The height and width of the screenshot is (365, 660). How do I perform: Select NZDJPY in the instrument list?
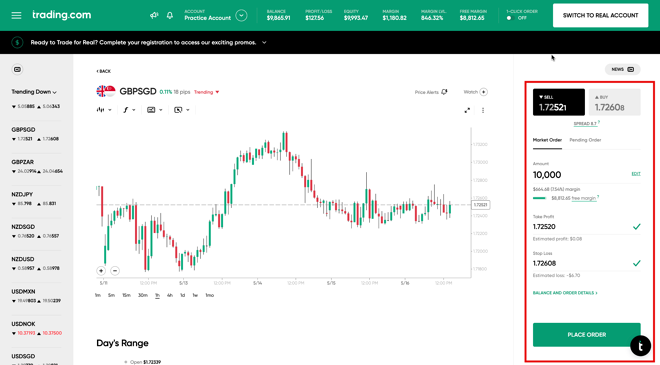pos(37,199)
